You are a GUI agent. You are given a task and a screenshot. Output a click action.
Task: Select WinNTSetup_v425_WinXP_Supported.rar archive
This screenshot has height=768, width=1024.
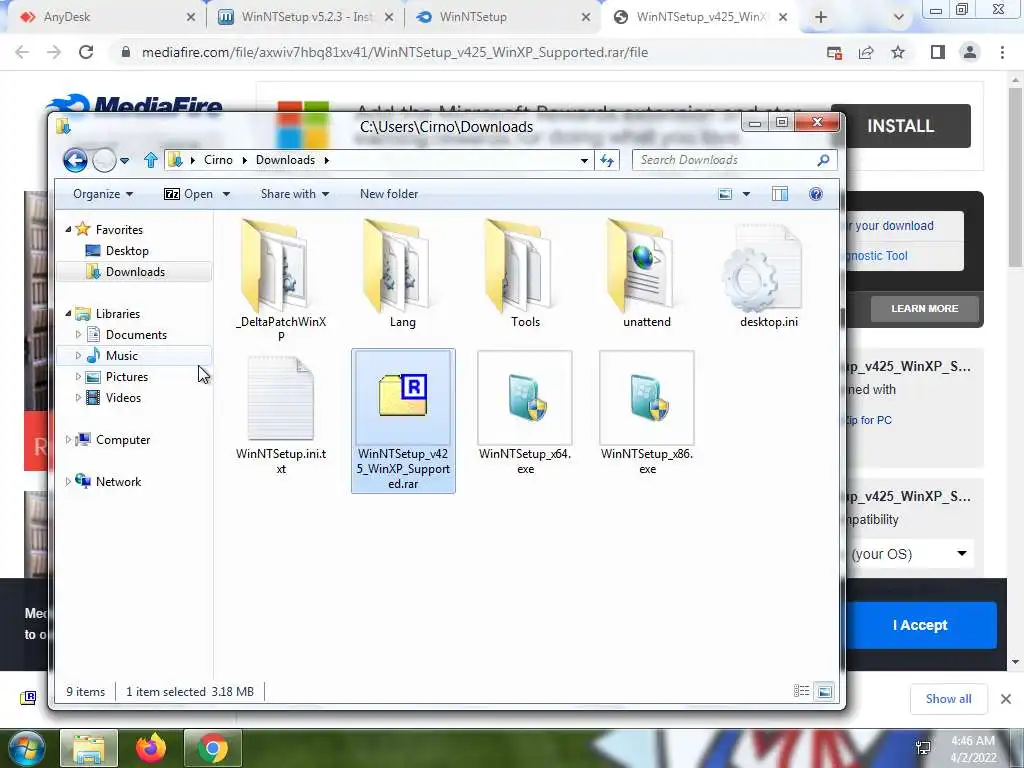pos(403,421)
